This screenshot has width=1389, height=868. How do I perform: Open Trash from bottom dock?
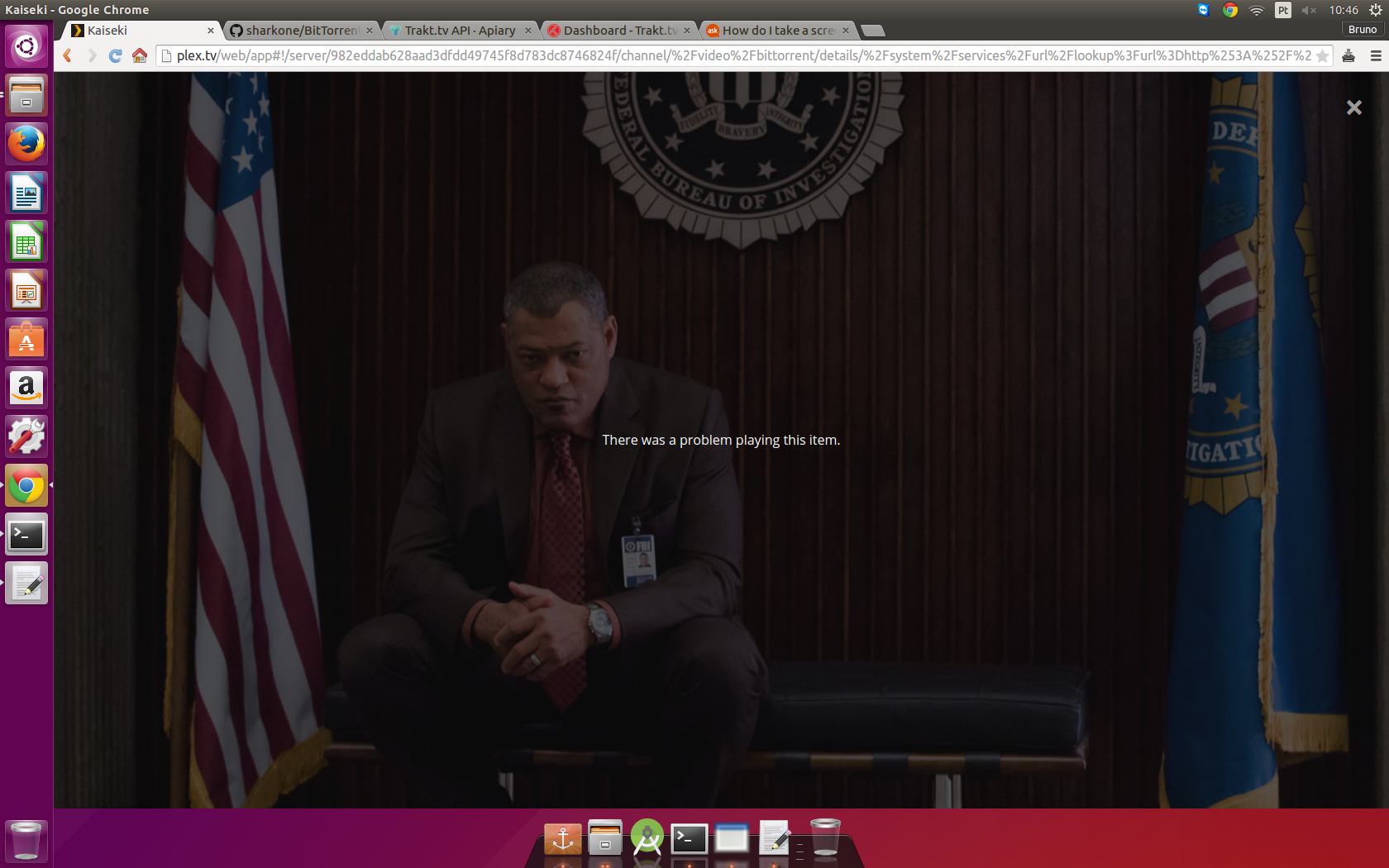tap(825, 837)
